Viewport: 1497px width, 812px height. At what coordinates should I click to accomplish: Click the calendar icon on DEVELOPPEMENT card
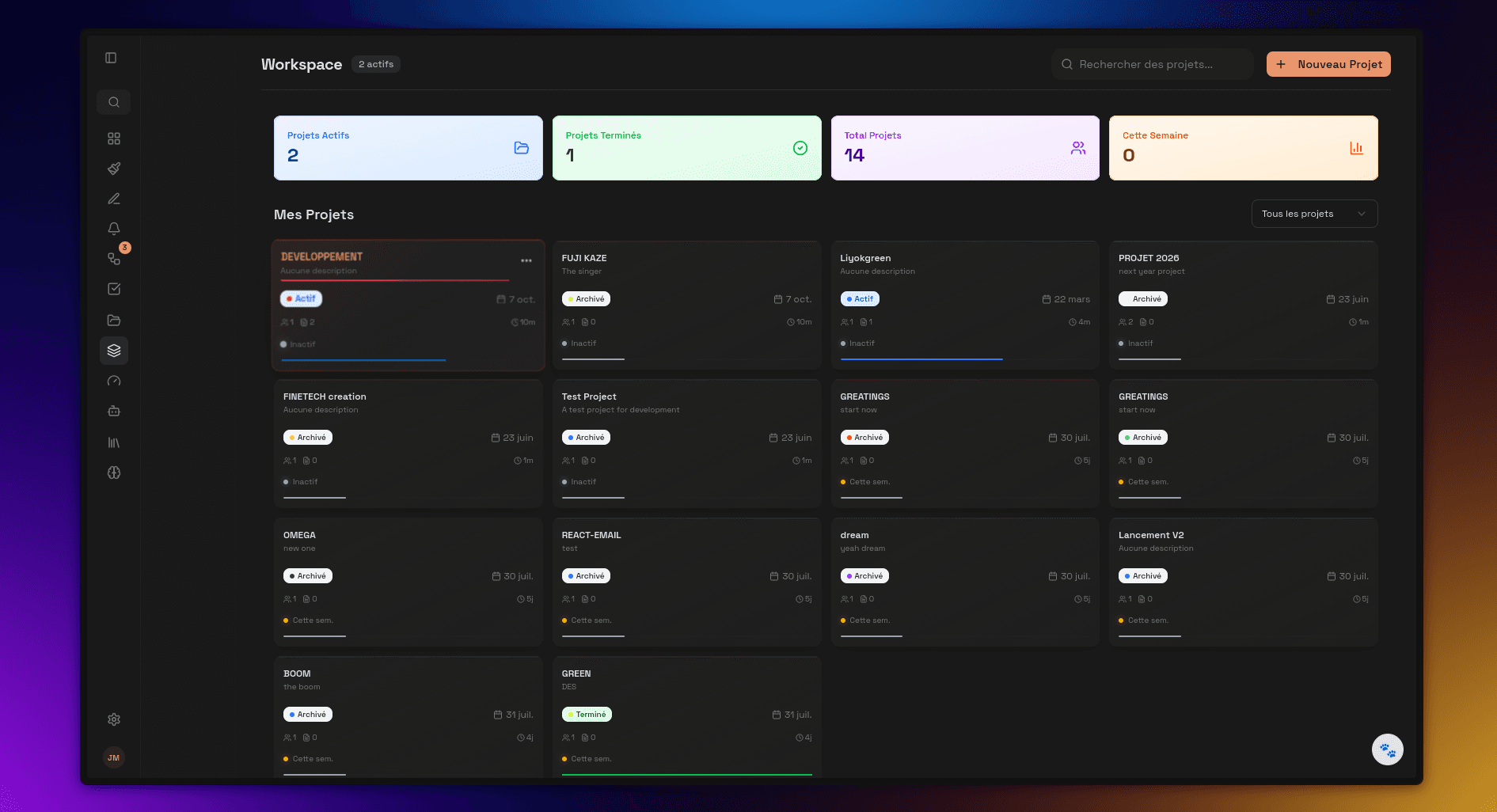pos(501,299)
